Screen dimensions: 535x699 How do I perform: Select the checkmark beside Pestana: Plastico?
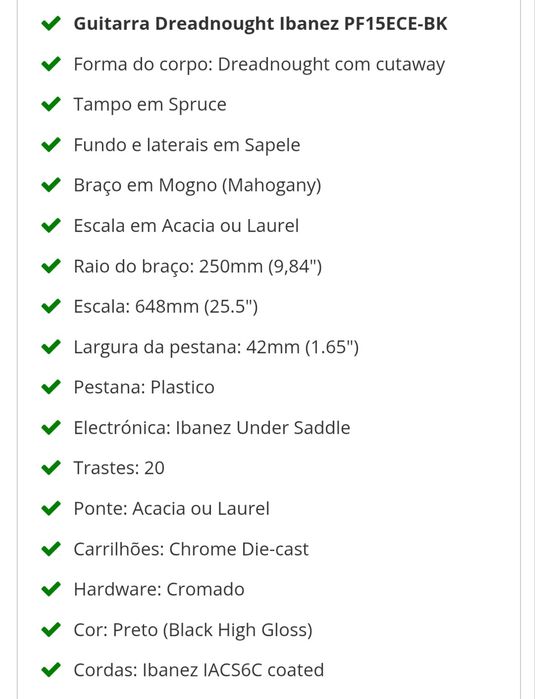51,387
